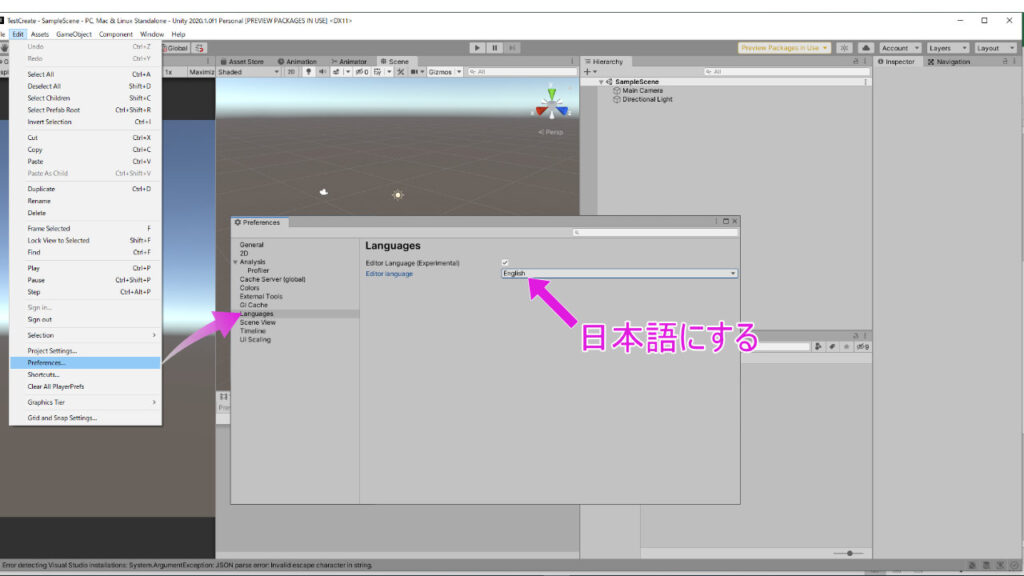
Task: Click the Step frame button
Action: pyautogui.click(x=512, y=47)
